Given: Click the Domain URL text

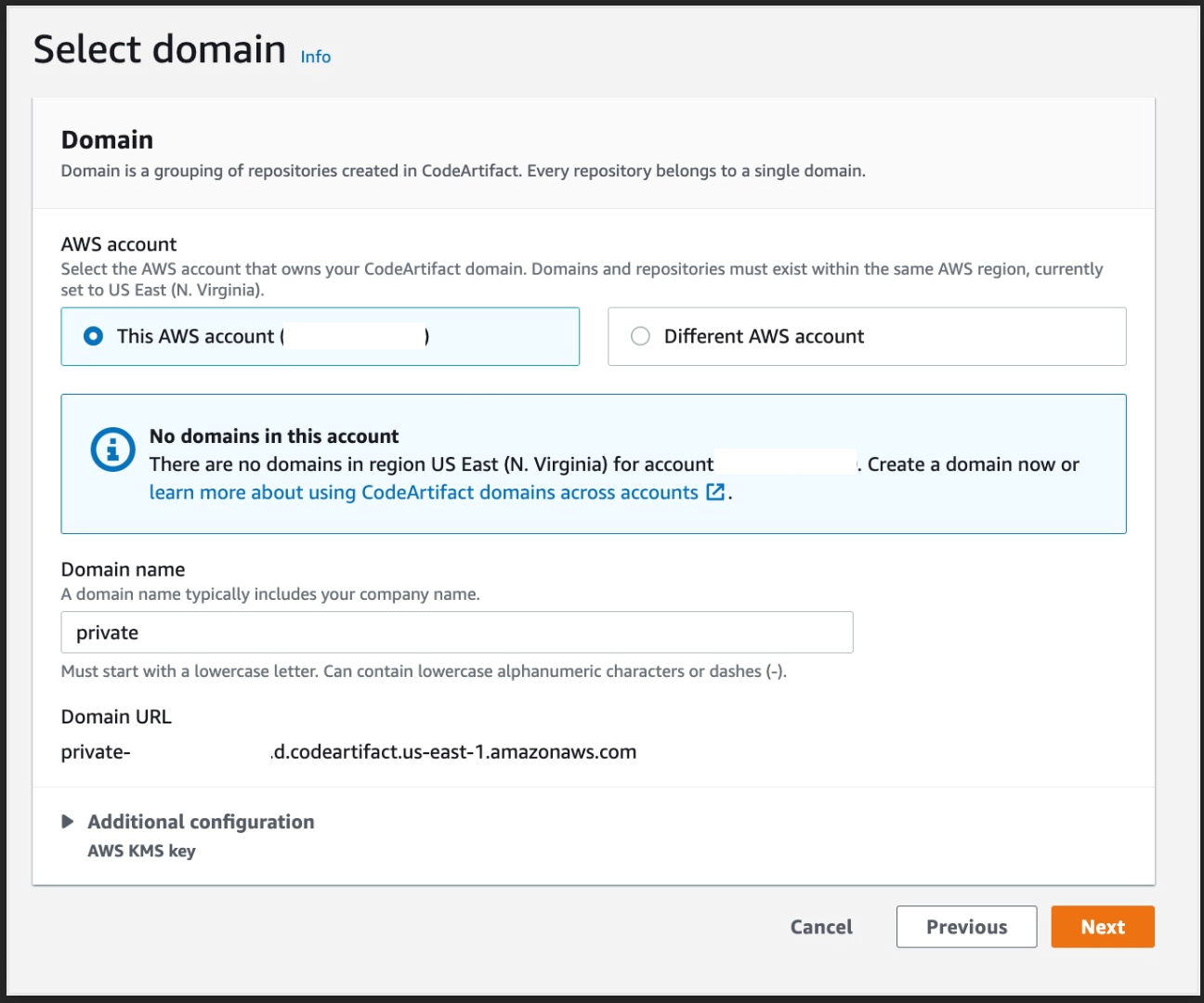Looking at the screenshot, I should point(116,716).
